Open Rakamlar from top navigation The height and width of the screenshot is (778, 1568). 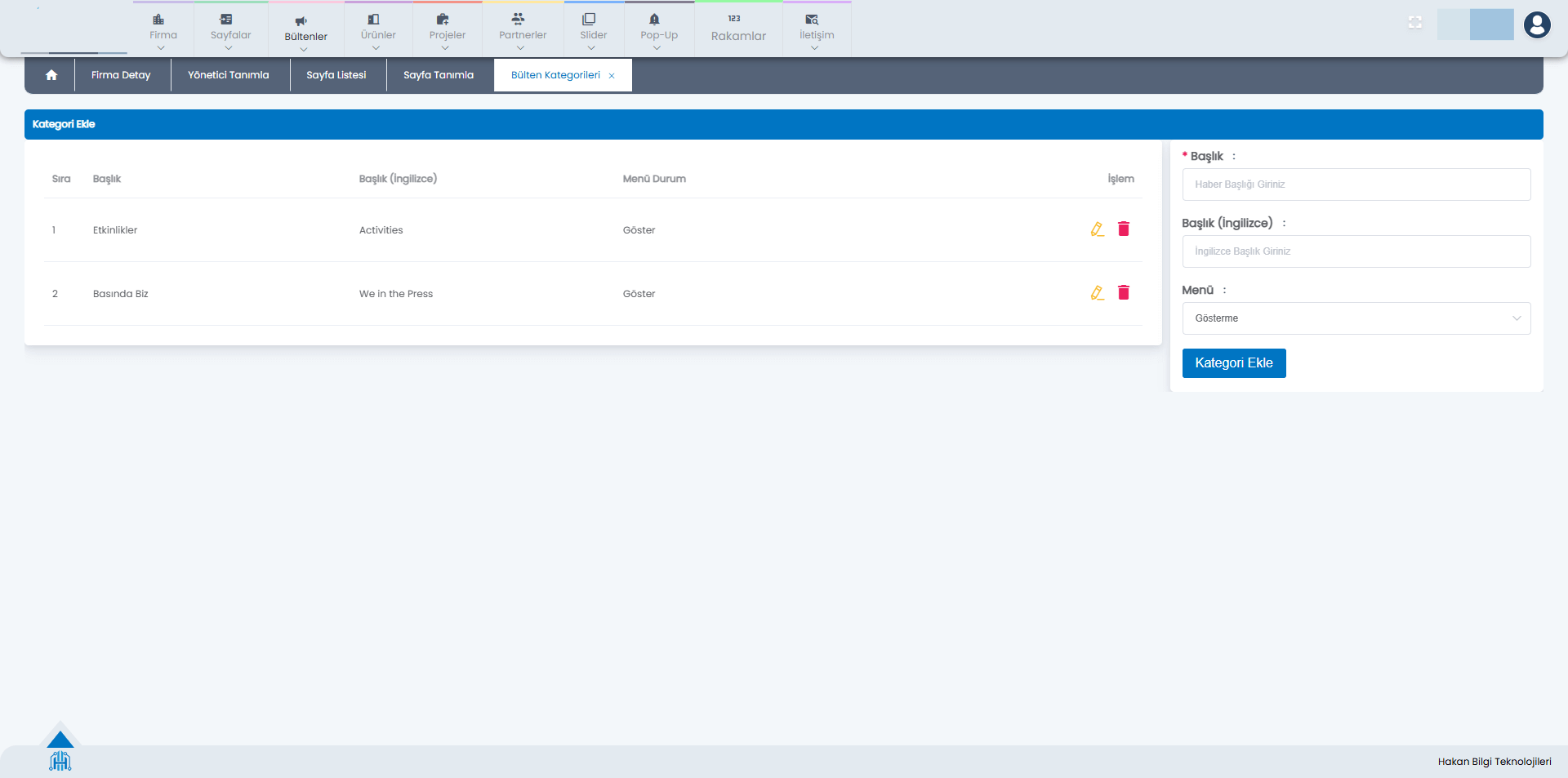click(x=738, y=29)
